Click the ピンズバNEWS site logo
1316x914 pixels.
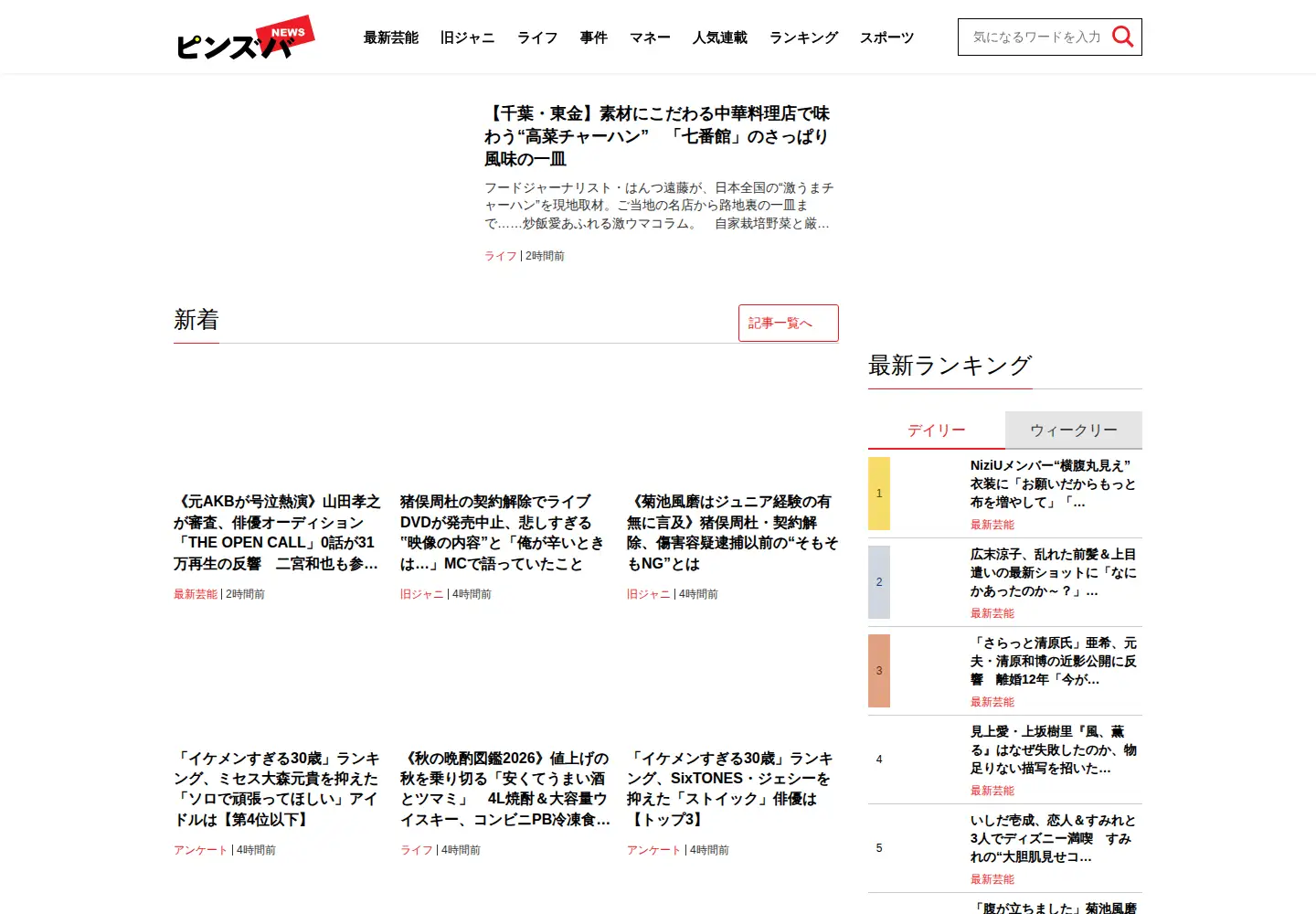(x=245, y=37)
